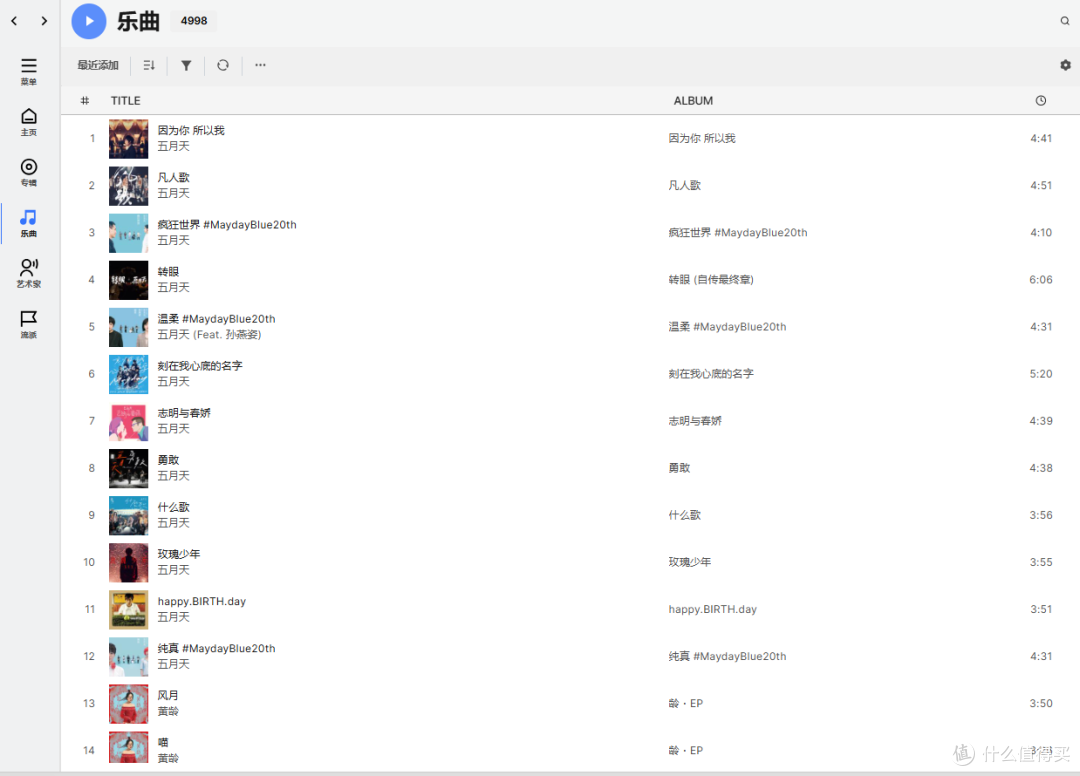The image size is (1080, 776).
Task: Open the 艺术家 artists section
Action: tap(29, 273)
